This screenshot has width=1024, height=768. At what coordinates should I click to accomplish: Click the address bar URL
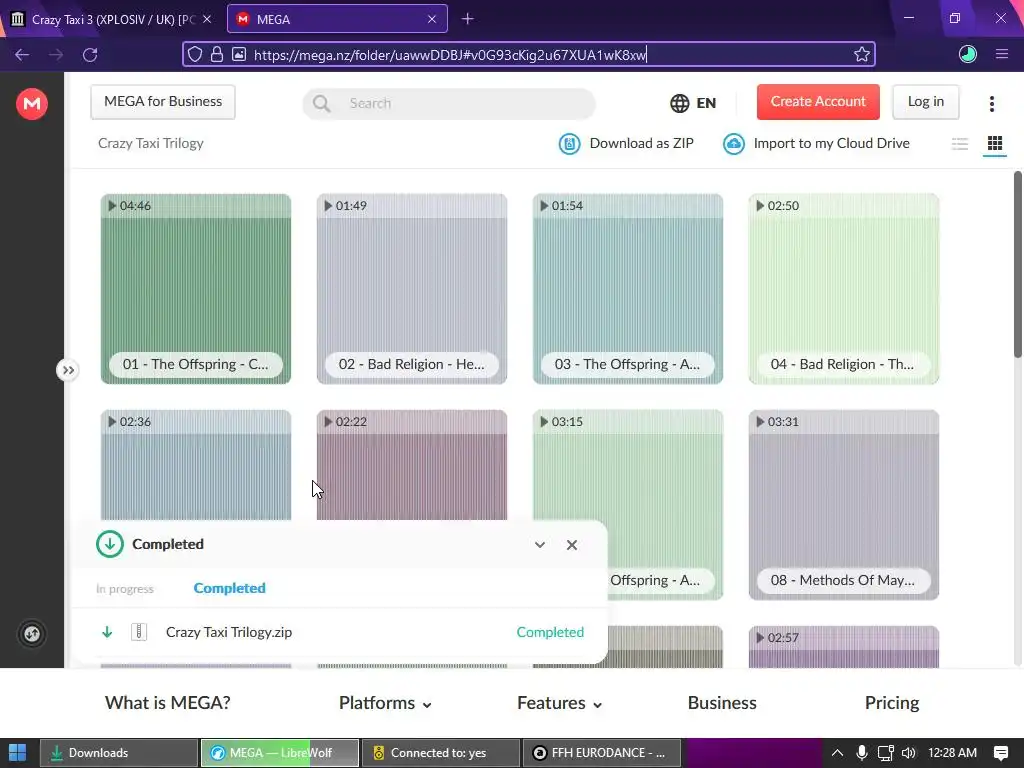coord(450,55)
